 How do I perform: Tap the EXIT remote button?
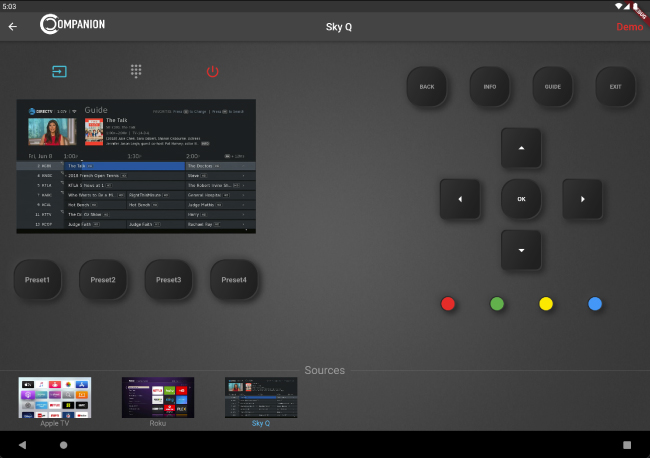tap(615, 87)
